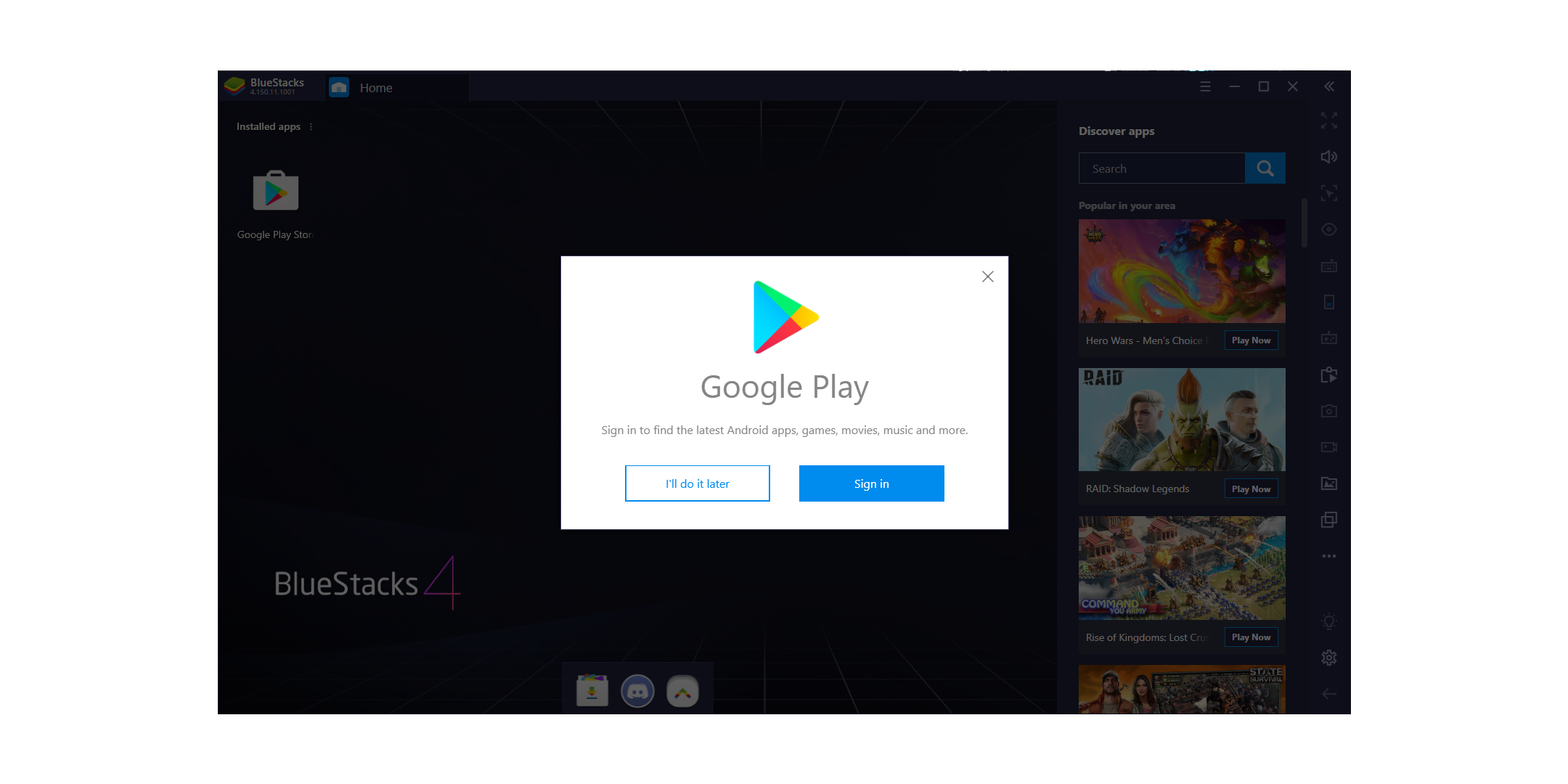Click Play Now for Hero Wars

click(x=1251, y=340)
